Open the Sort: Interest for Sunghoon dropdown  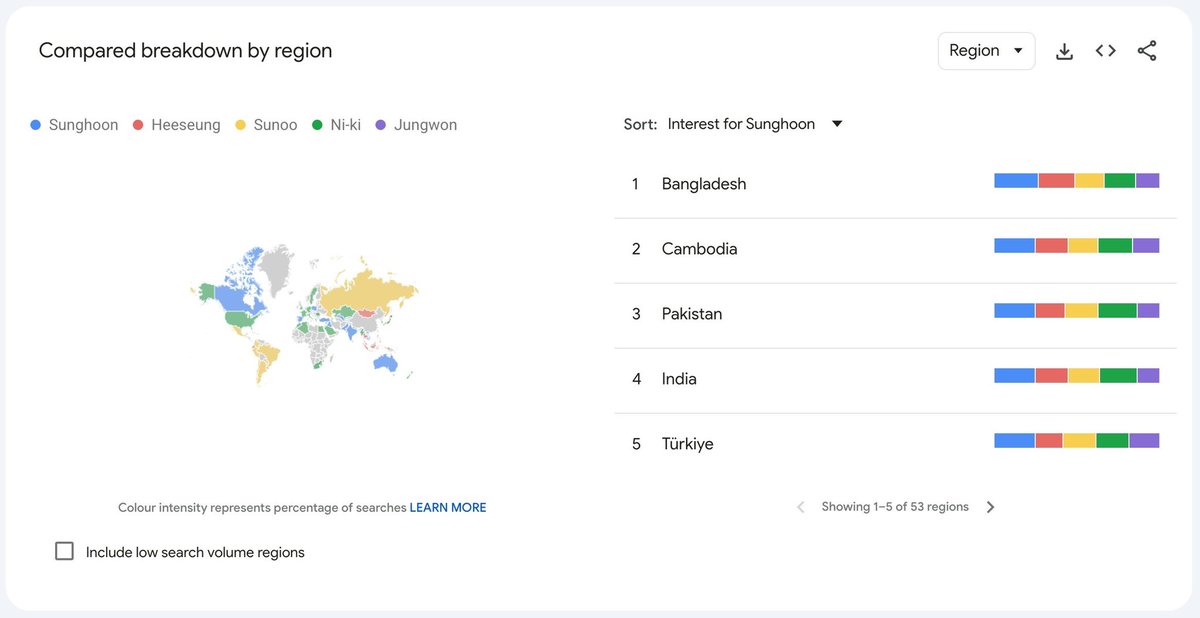[x=755, y=124]
